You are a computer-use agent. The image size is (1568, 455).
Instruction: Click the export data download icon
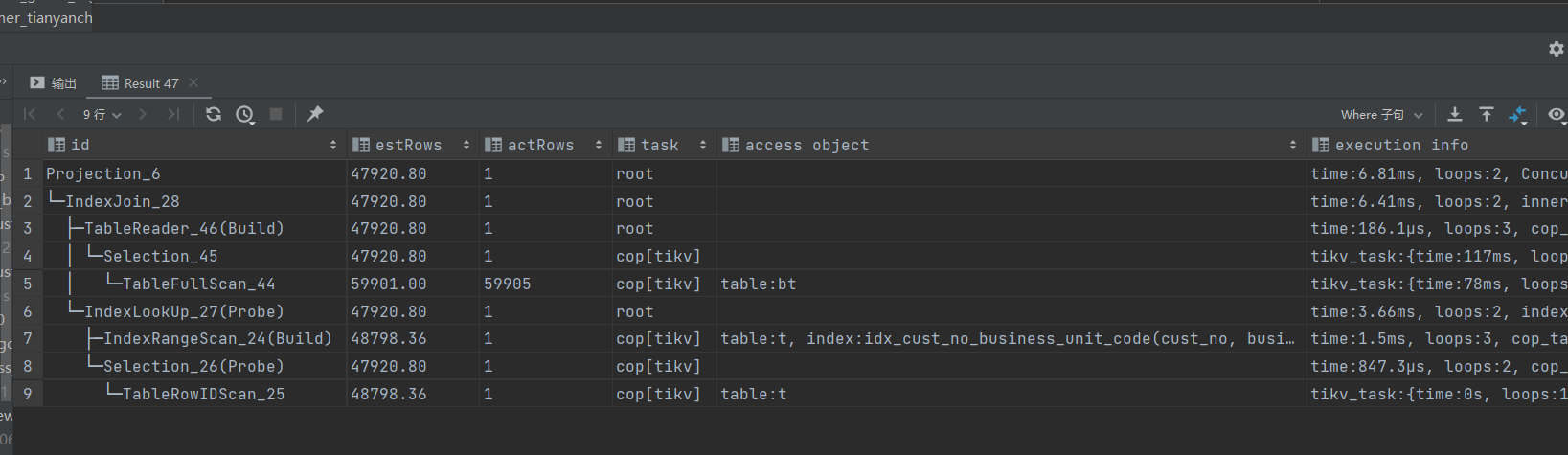1454,114
